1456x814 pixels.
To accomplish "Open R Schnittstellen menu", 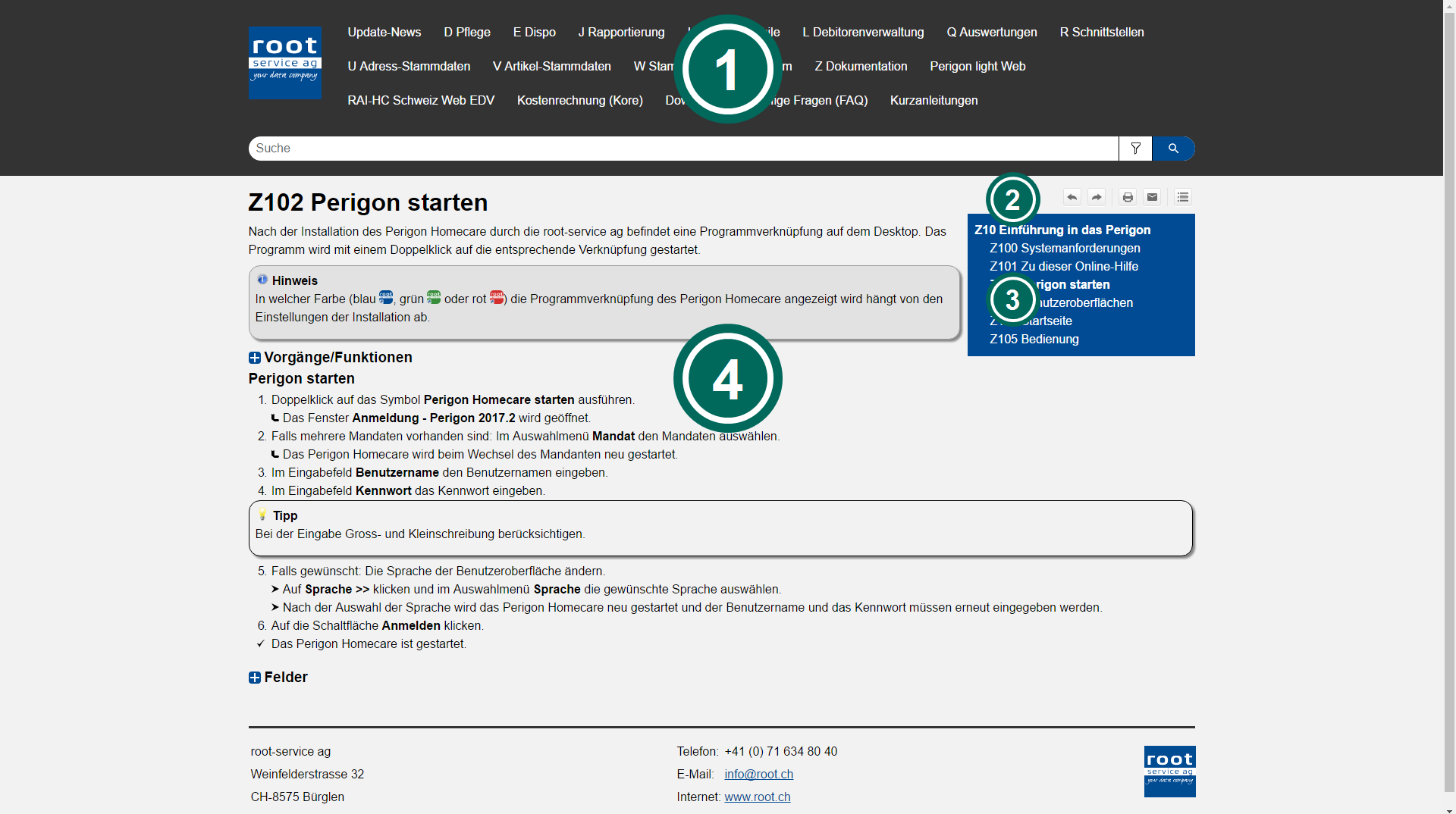I will tap(1102, 32).
